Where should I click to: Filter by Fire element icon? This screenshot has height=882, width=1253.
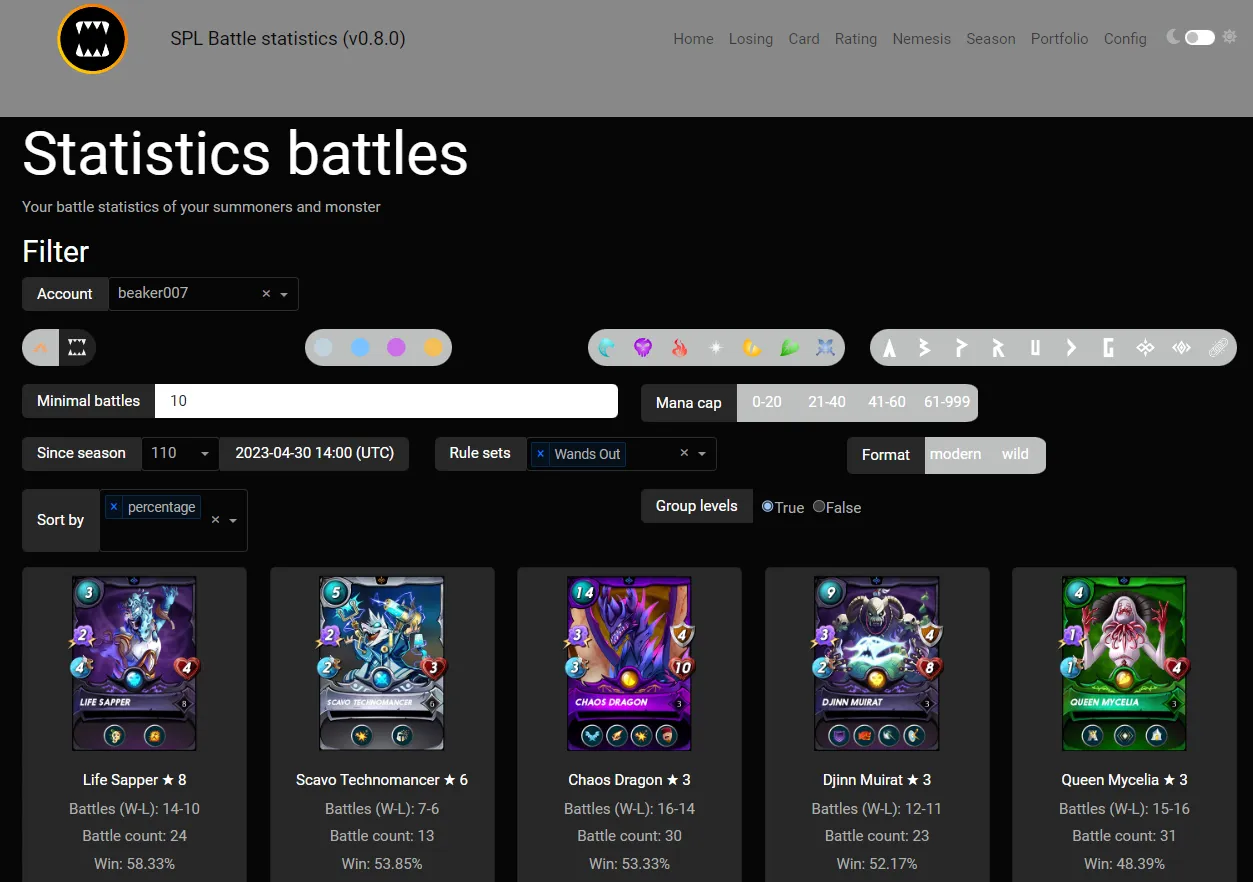pos(679,347)
